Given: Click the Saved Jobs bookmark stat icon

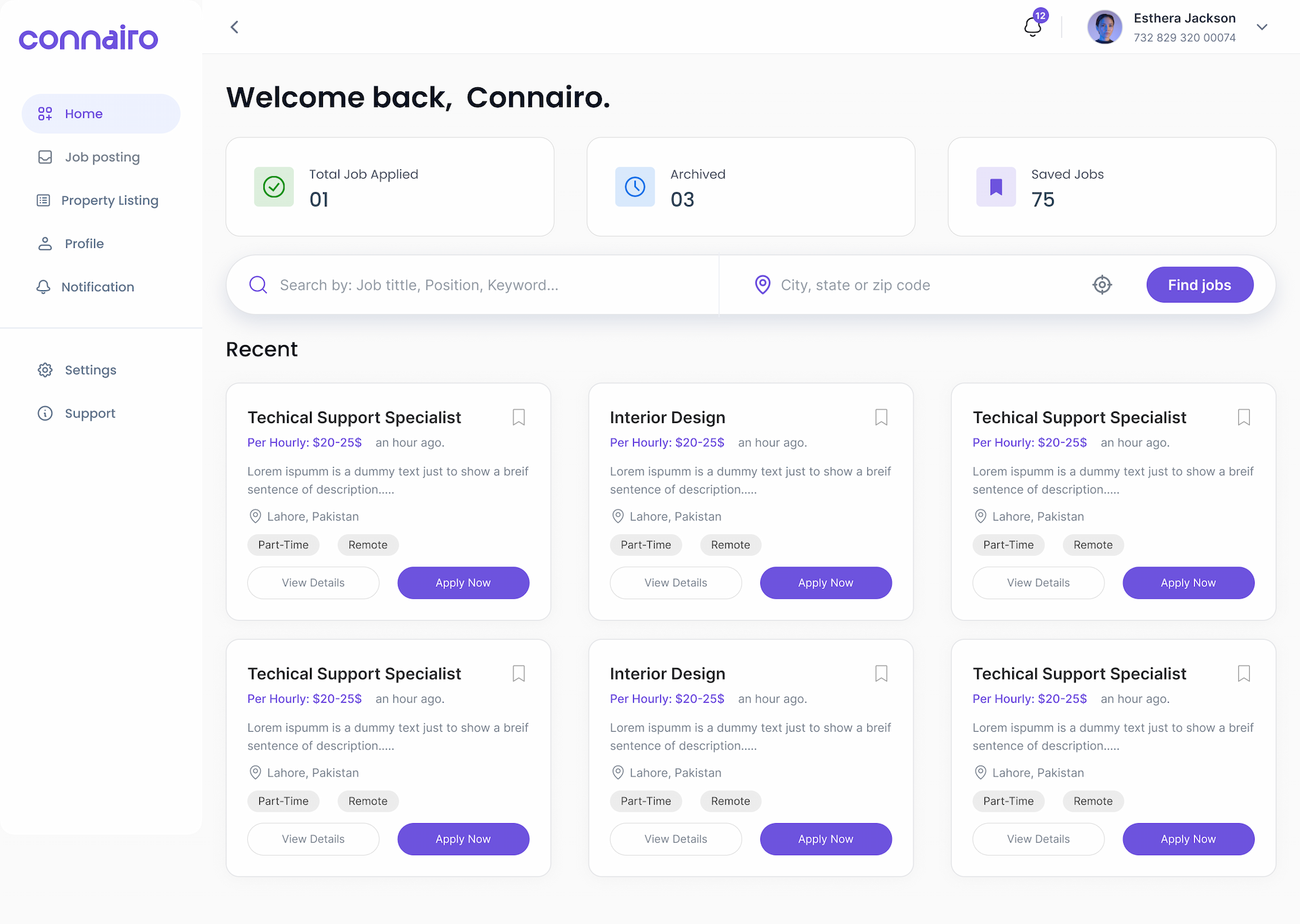Looking at the screenshot, I should (x=996, y=186).
